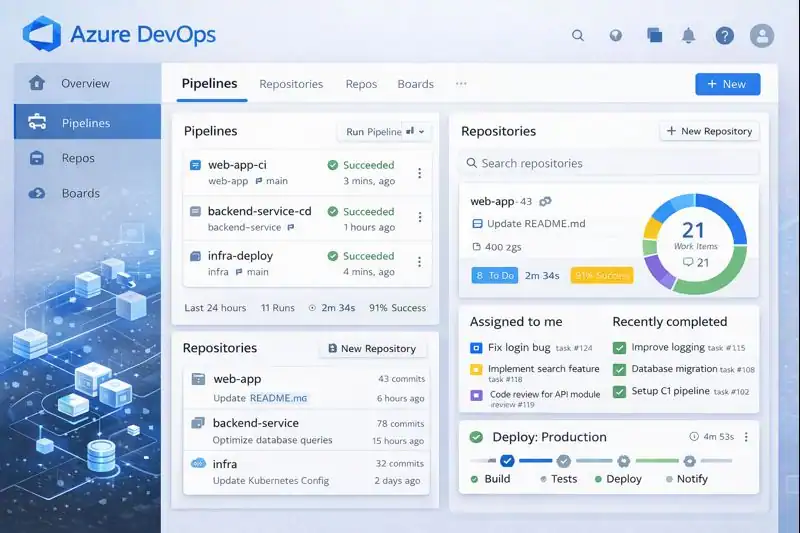Image resolution: width=800 pixels, height=533 pixels.
Task: Click Deploy: Production success icon
Action: coord(476,437)
